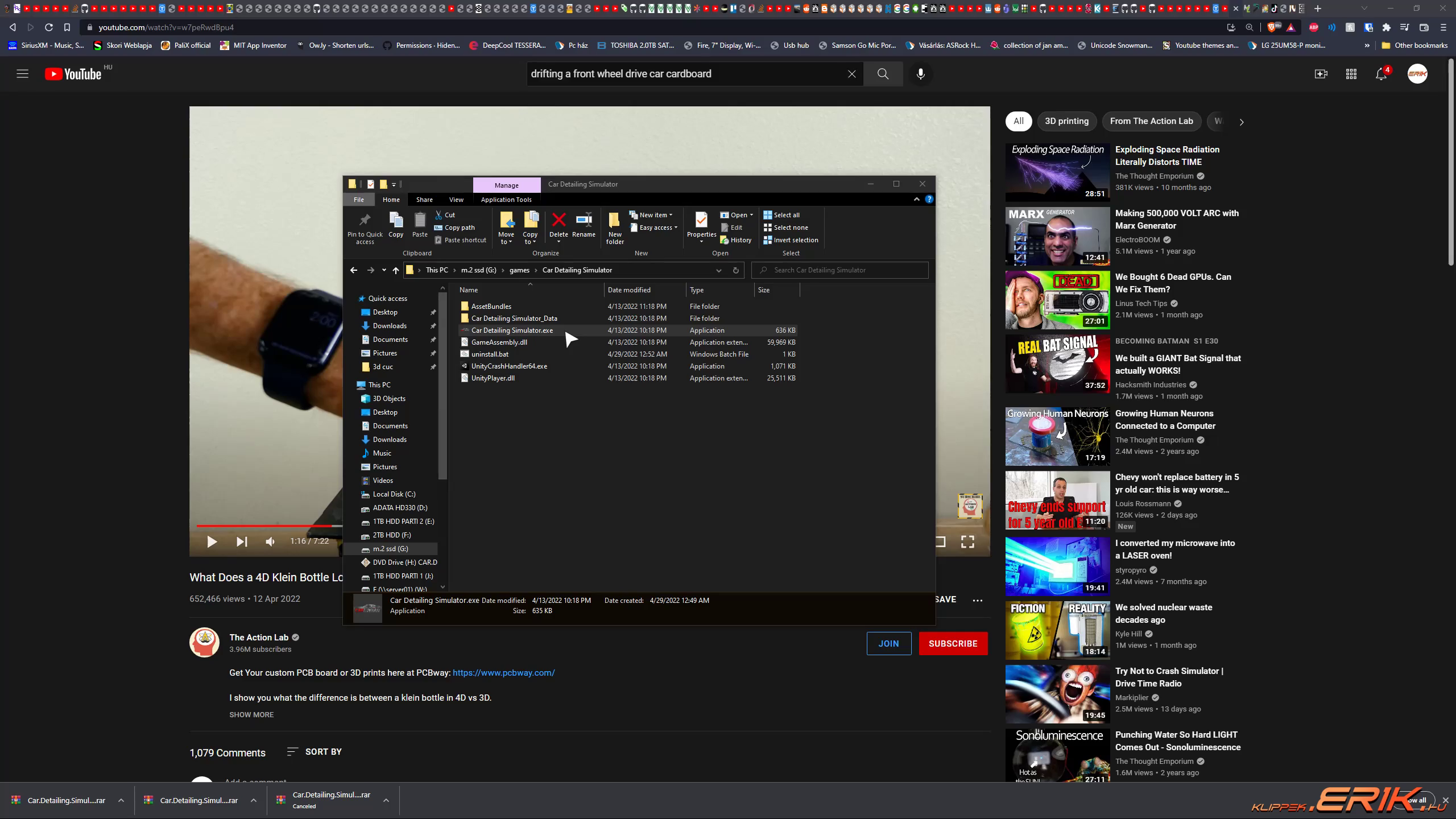The image size is (1456, 819).
Task: Switch to the View ribbon tab
Action: coord(456,200)
